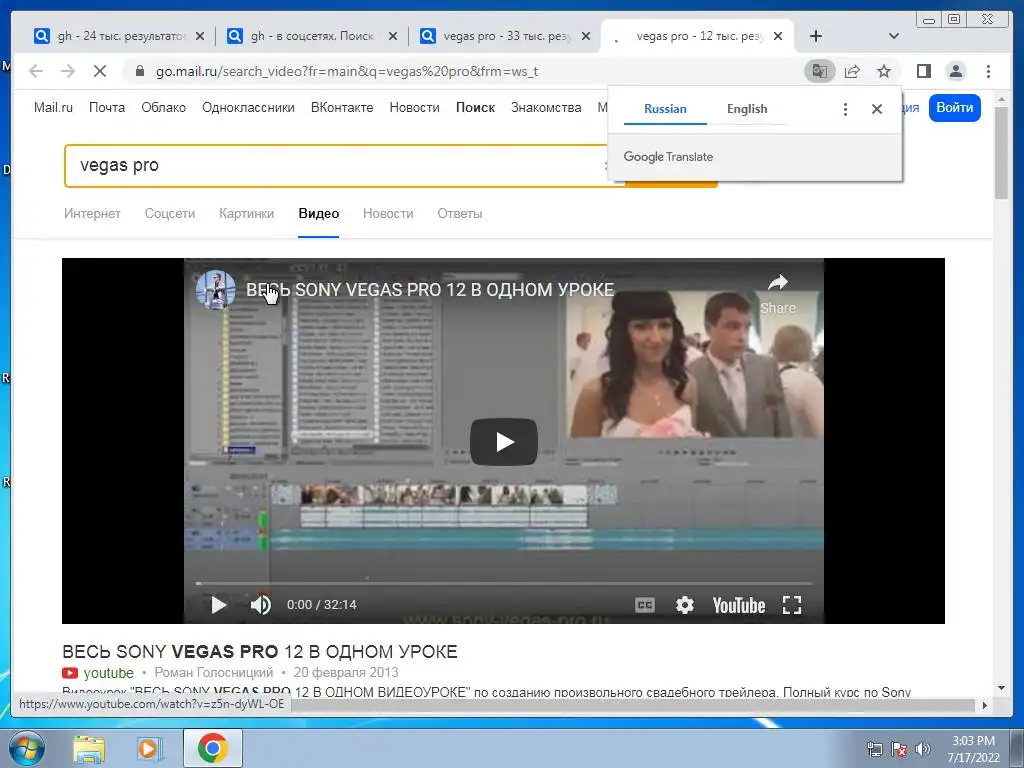This screenshot has height=768, width=1024.
Task: Close the first 'gh - 24 тыс.' tab
Action: [x=200, y=37]
